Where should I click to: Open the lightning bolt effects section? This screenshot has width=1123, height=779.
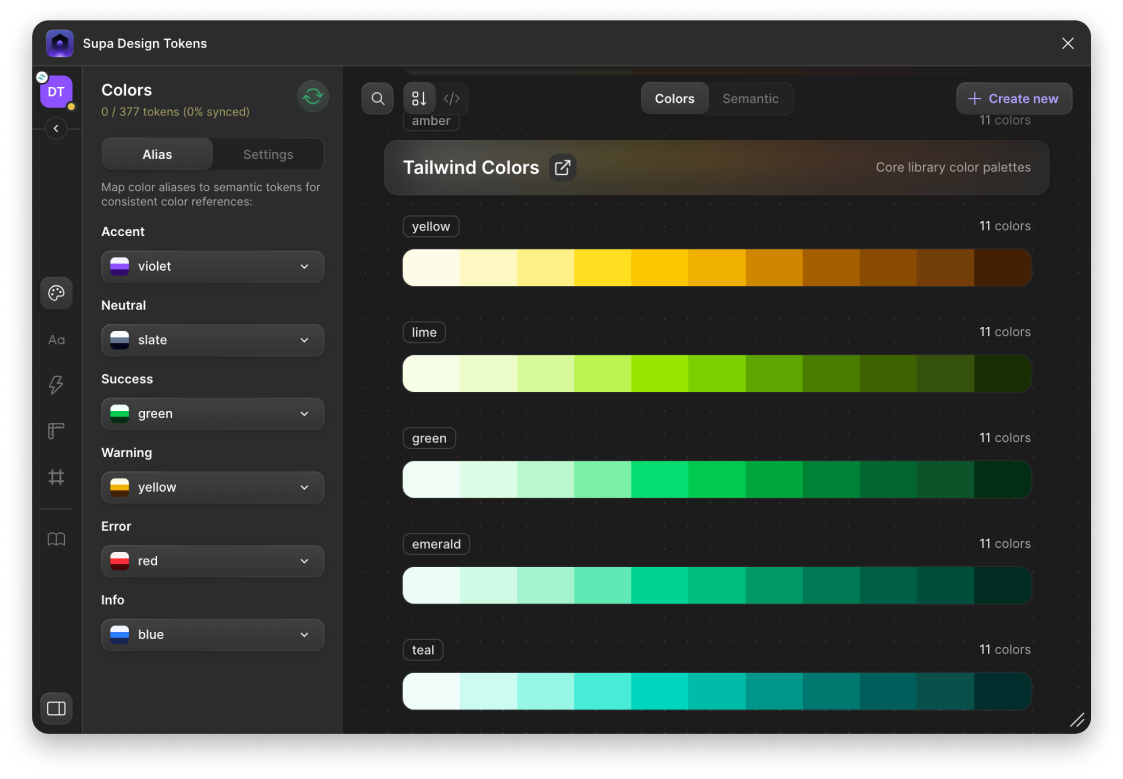(56, 385)
